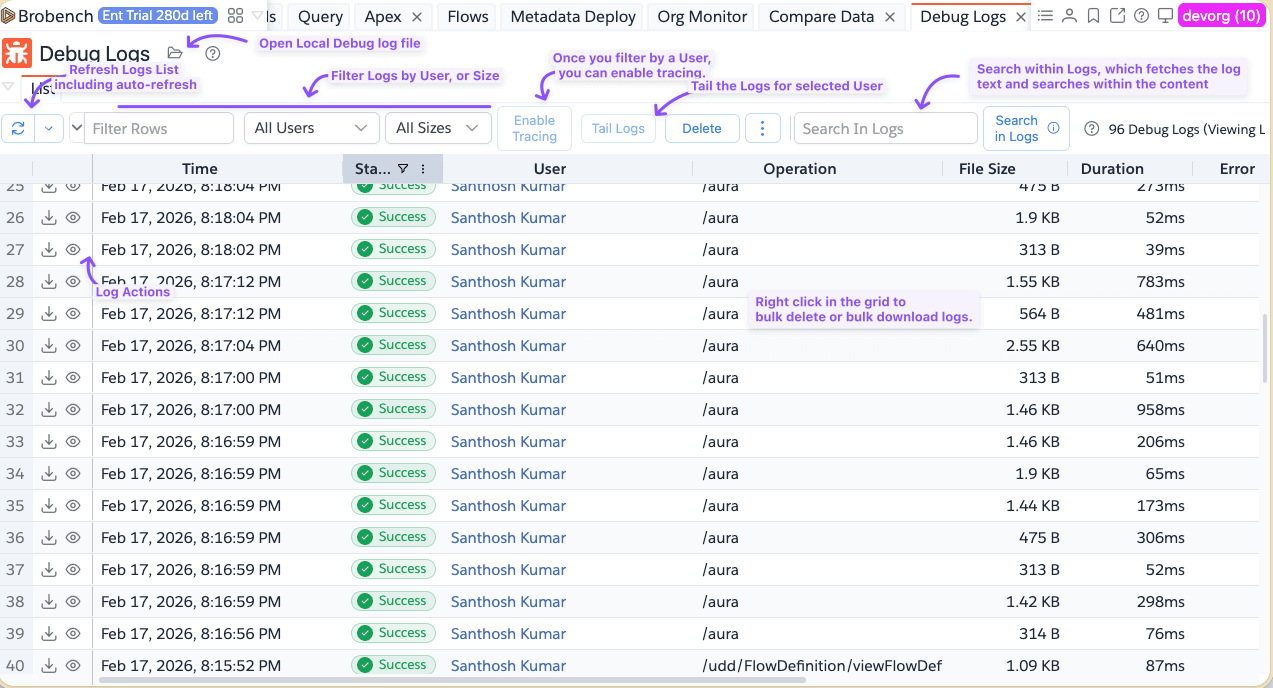View log in row 27 via eye icon
Screen dimensions: 1273x688
(73, 250)
